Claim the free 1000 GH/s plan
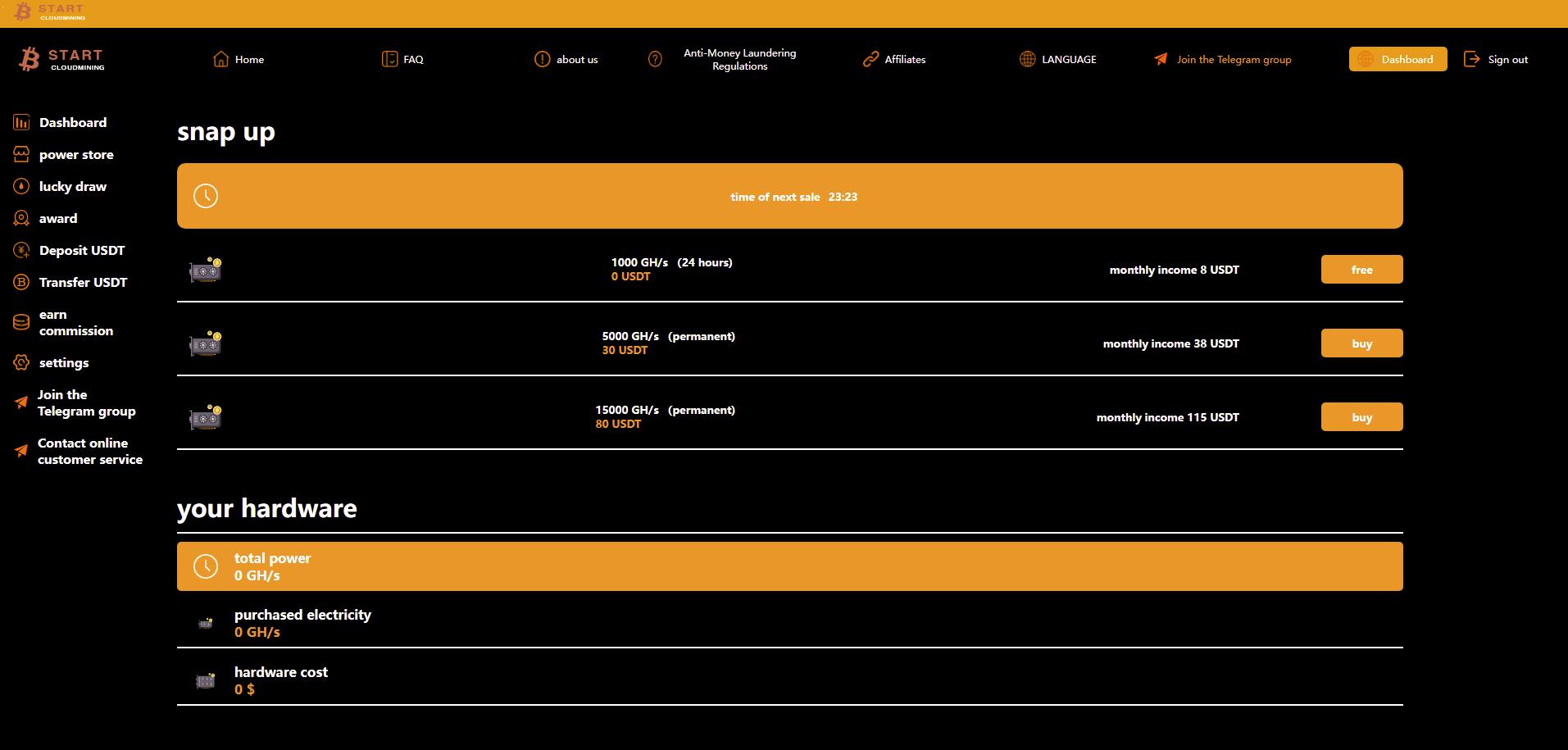The image size is (1568, 750). pos(1361,270)
